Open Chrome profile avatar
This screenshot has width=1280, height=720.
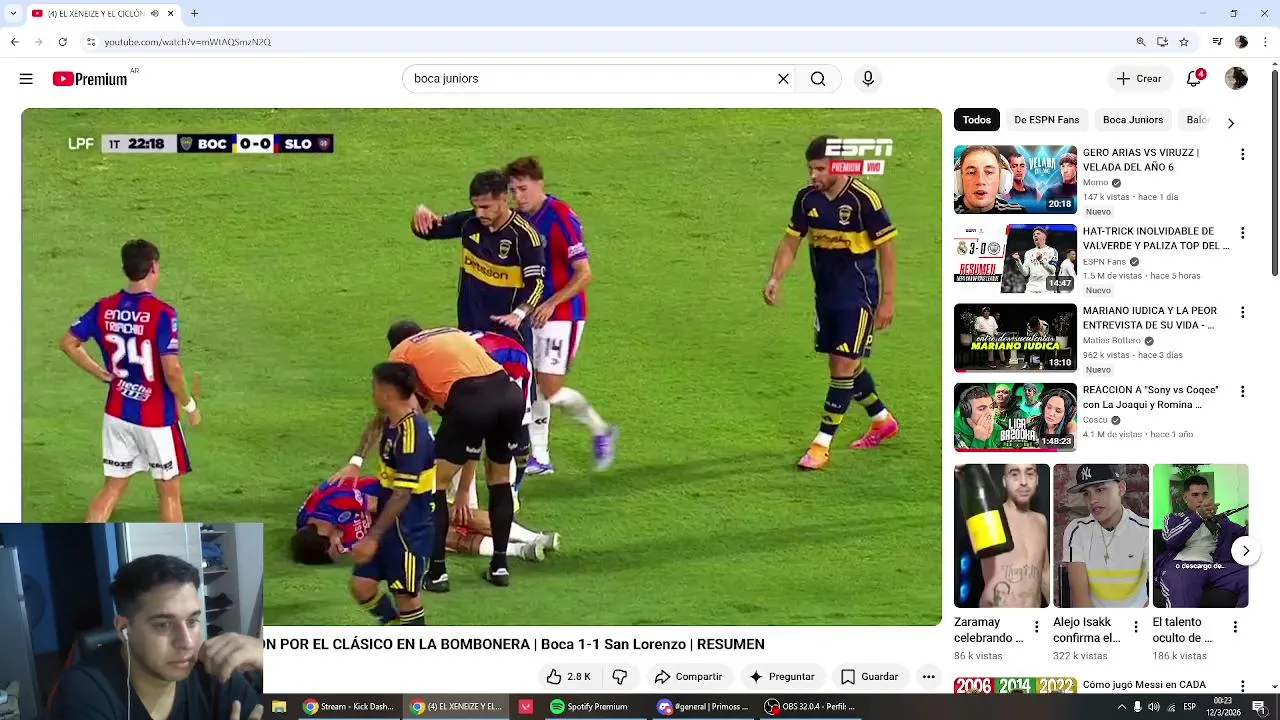[x=1241, y=42]
